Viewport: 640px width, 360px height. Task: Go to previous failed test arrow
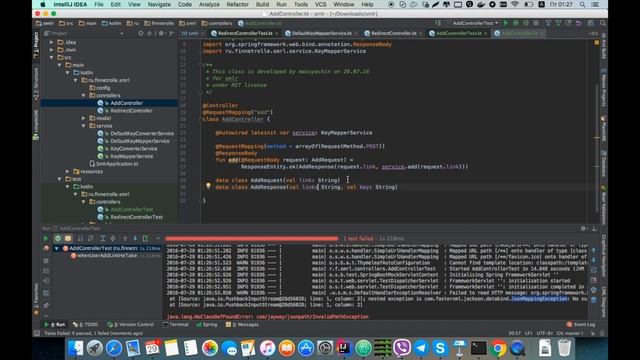[x=125, y=238]
